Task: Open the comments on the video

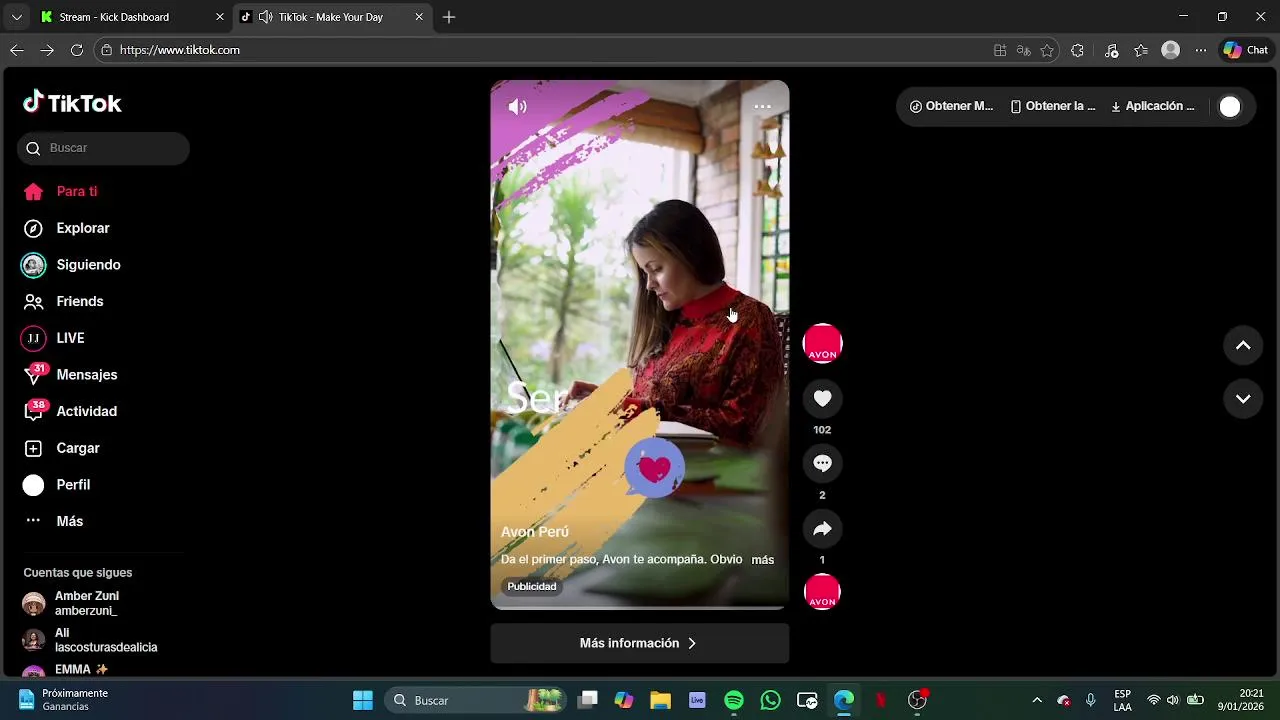Action: point(822,463)
